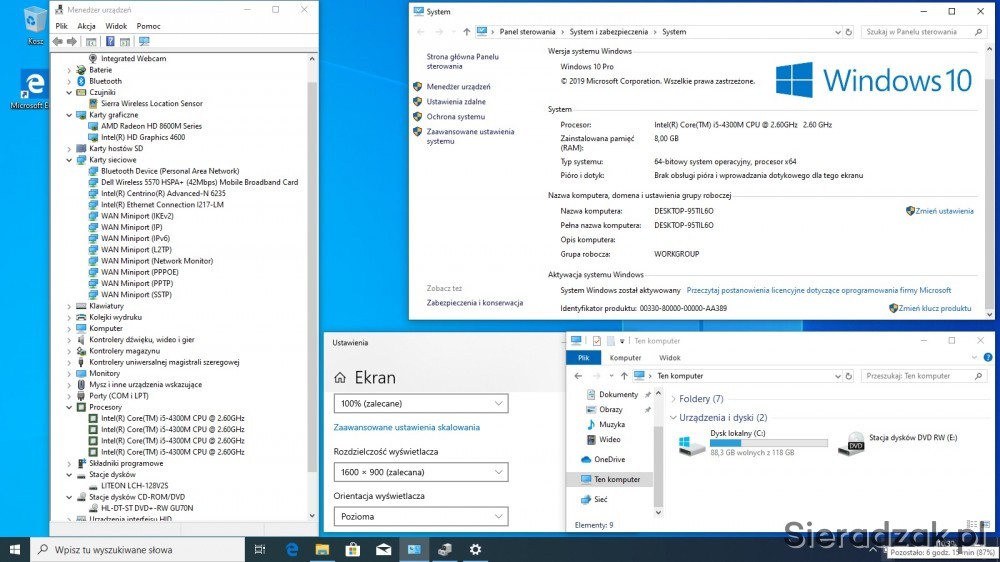Open Settings gear on the taskbar
The height and width of the screenshot is (562, 1000).
coord(475,549)
